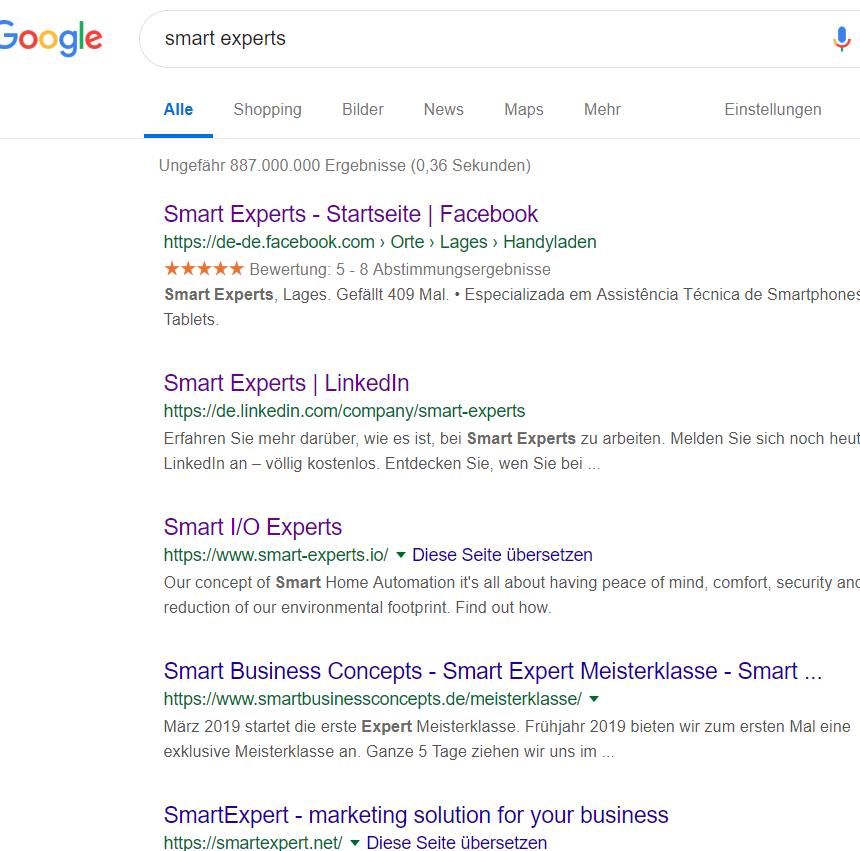The height and width of the screenshot is (851, 860).
Task: Switch to the Bilder tab
Action: pyautogui.click(x=362, y=110)
